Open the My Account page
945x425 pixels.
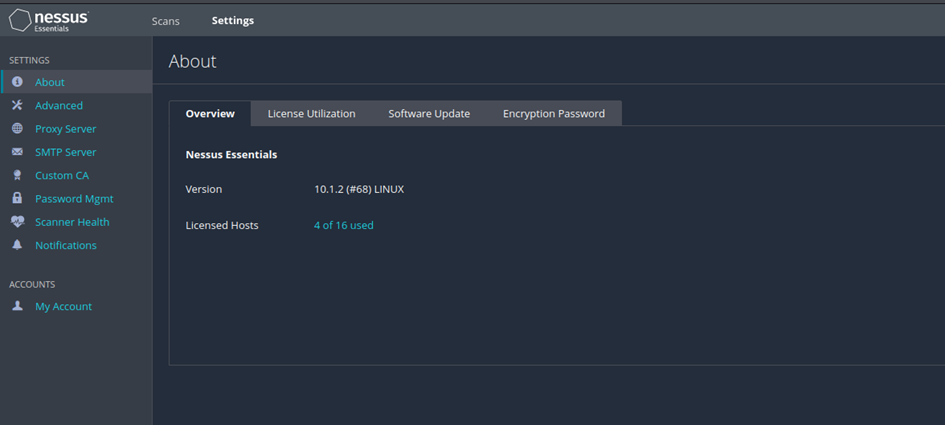pyautogui.click(x=63, y=306)
